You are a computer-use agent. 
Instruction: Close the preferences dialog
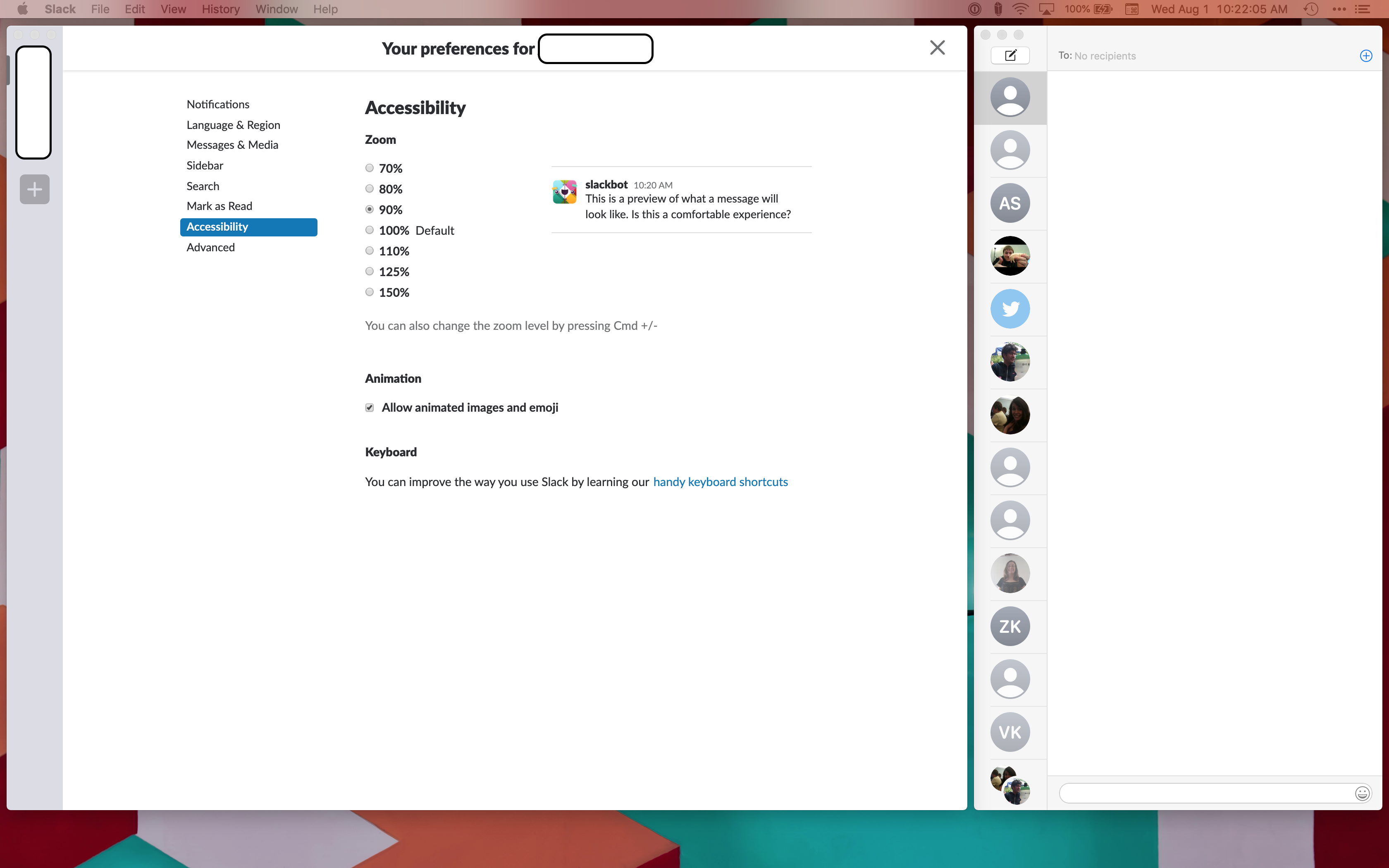[x=937, y=48]
